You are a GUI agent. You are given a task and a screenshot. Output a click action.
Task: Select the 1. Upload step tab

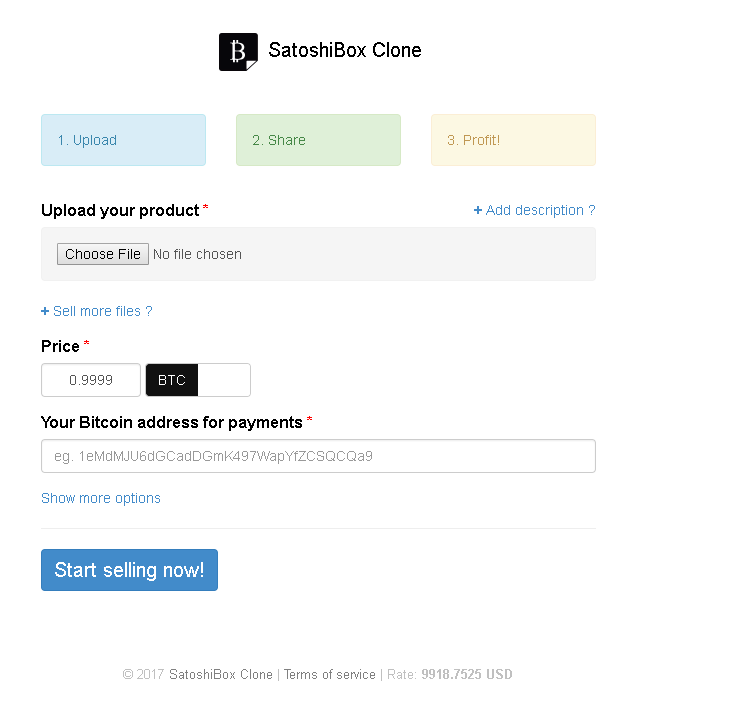point(123,140)
